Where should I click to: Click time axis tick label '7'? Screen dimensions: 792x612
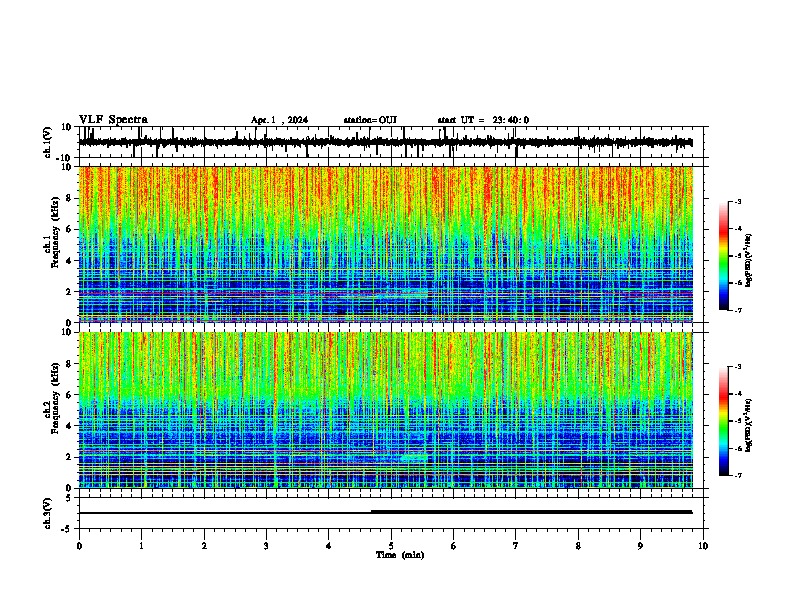pyautogui.click(x=516, y=546)
